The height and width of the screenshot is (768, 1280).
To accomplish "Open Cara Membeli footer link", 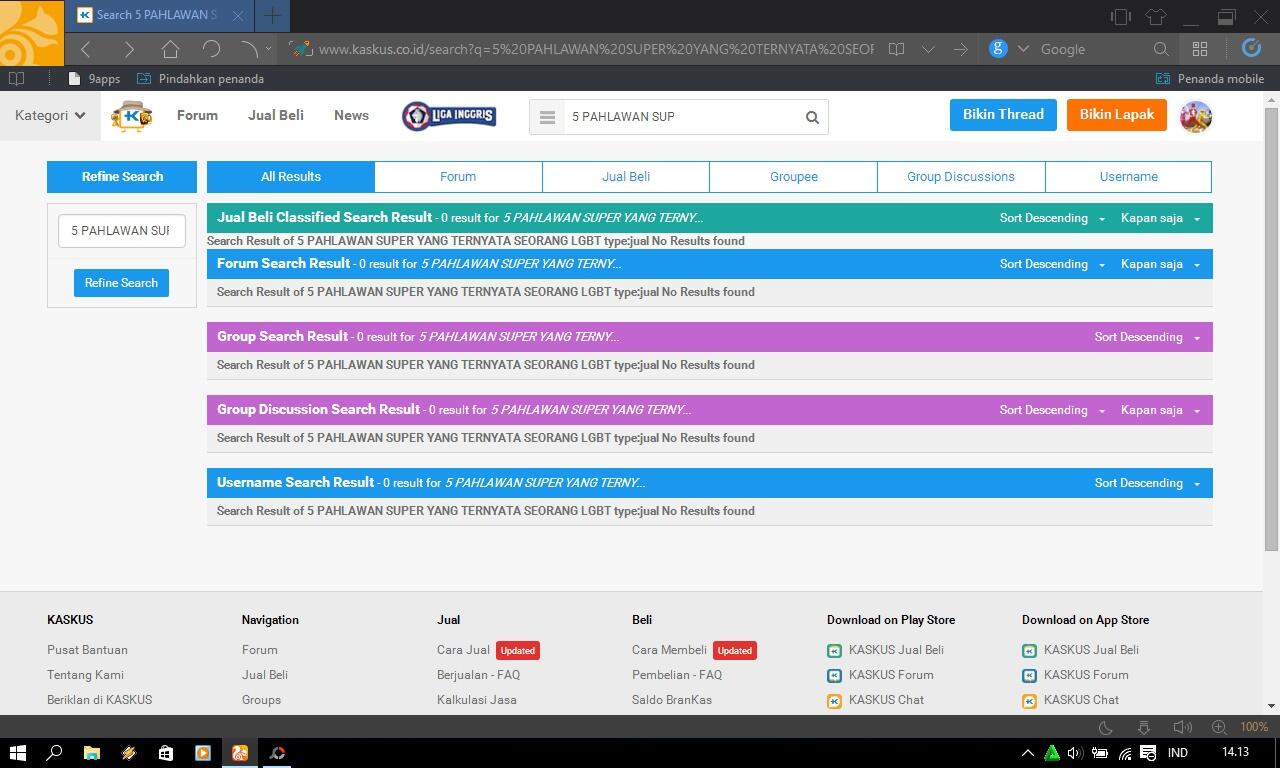I will click(x=669, y=650).
